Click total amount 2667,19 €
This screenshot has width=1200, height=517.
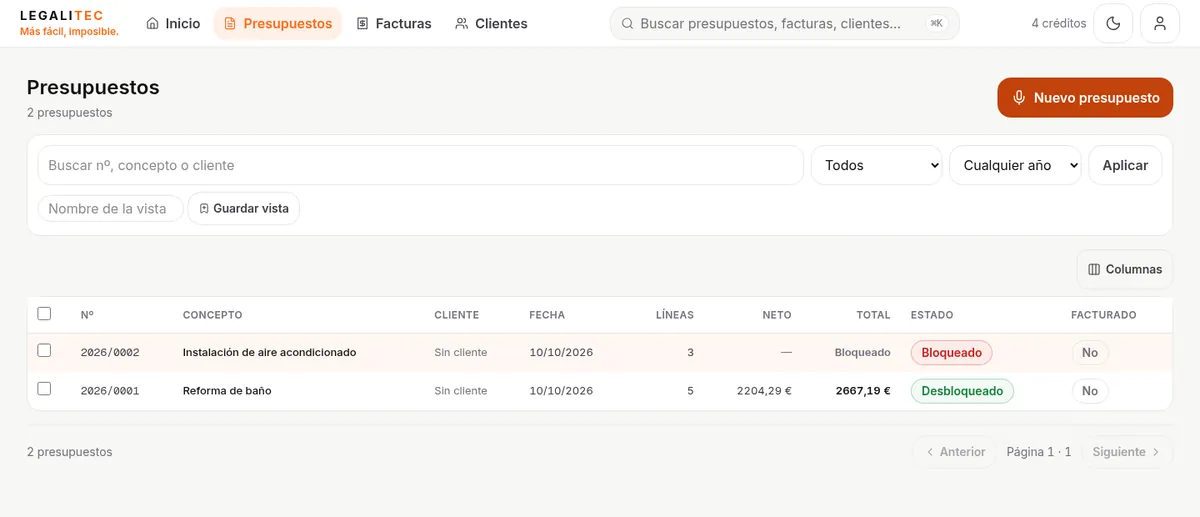click(x=863, y=391)
